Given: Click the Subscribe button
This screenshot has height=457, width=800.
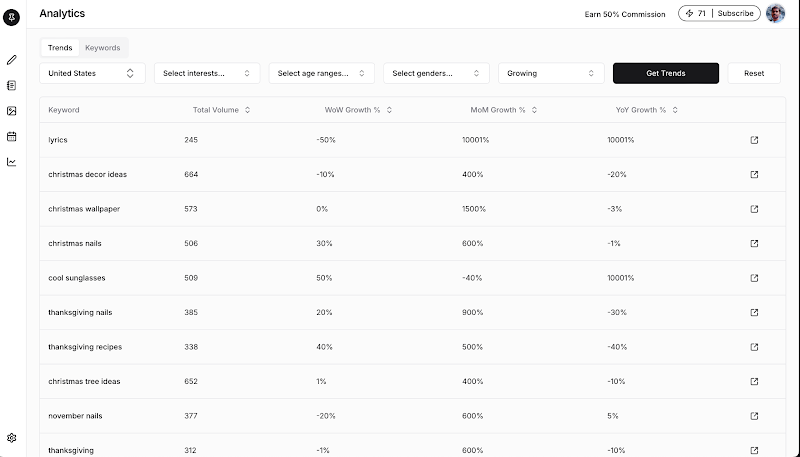Looking at the screenshot, I should point(735,14).
